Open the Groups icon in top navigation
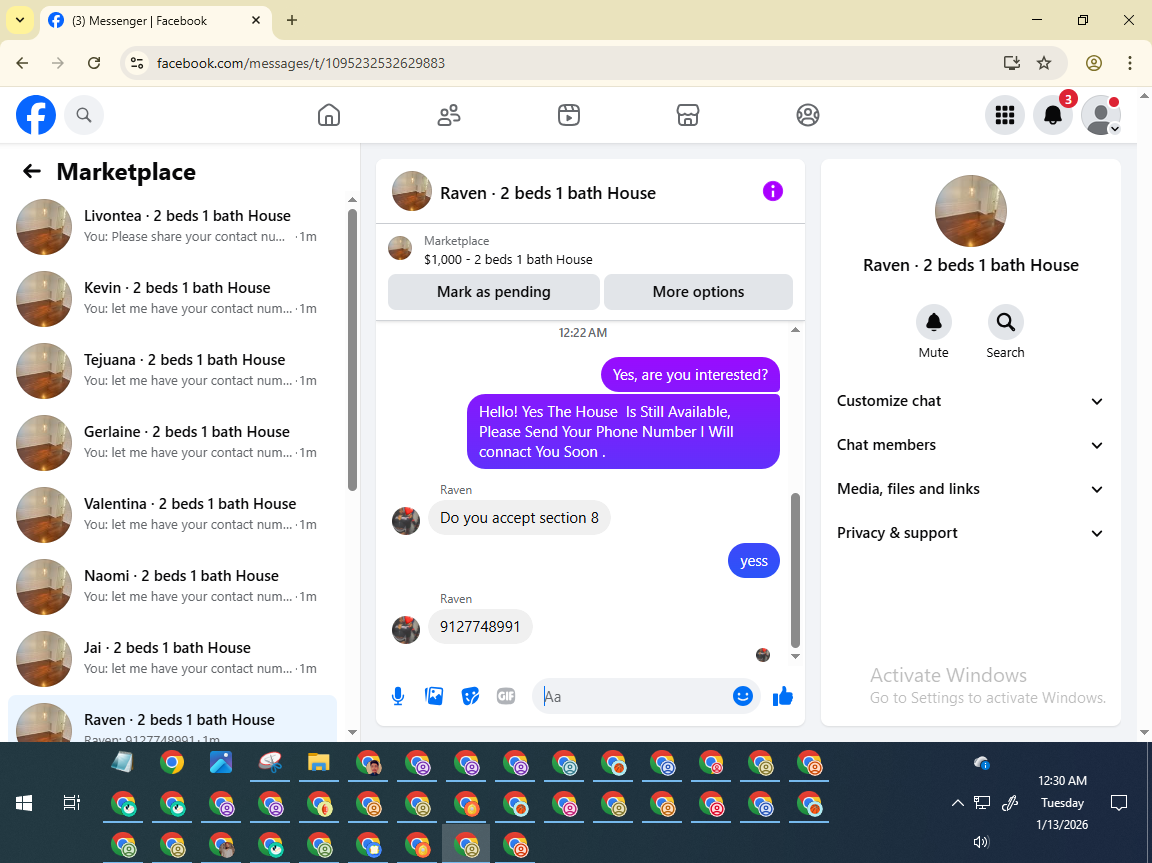Viewport: 1152px width, 863px height. pos(807,115)
